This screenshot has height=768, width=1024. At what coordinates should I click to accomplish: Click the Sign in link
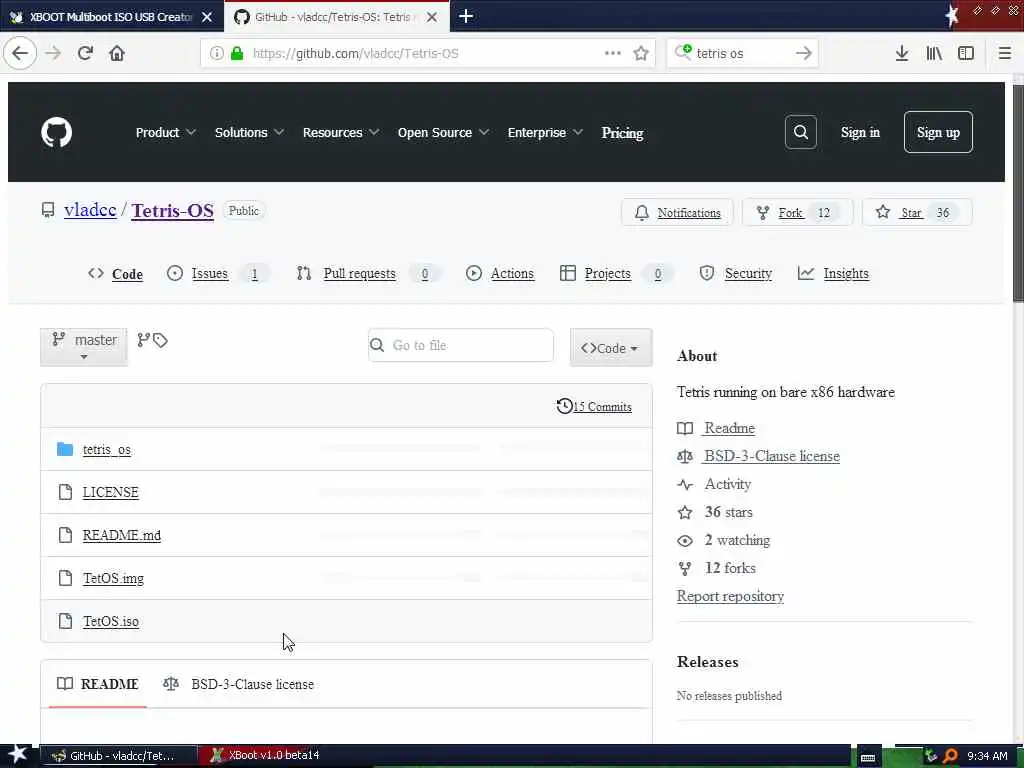pos(860,133)
